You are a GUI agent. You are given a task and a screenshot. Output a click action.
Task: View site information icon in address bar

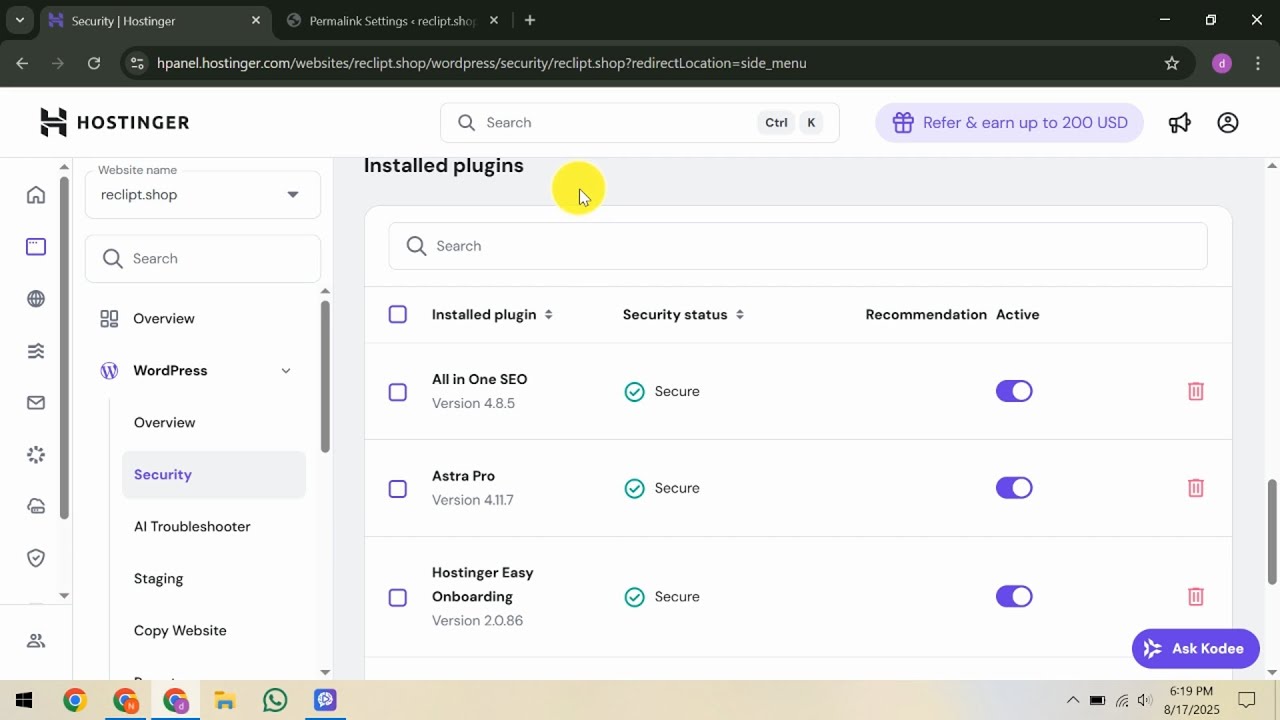pyautogui.click(x=137, y=63)
